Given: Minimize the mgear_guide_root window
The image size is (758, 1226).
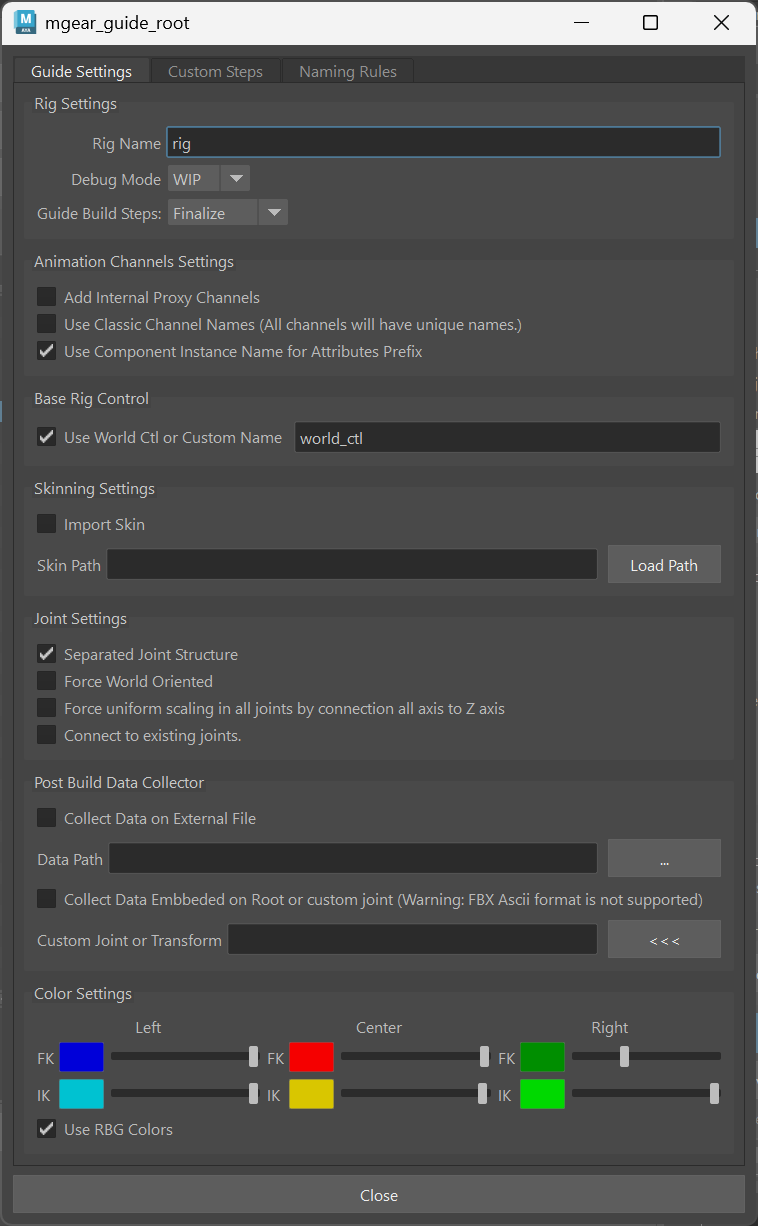Looking at the screenshot, I should coord(579,22).
